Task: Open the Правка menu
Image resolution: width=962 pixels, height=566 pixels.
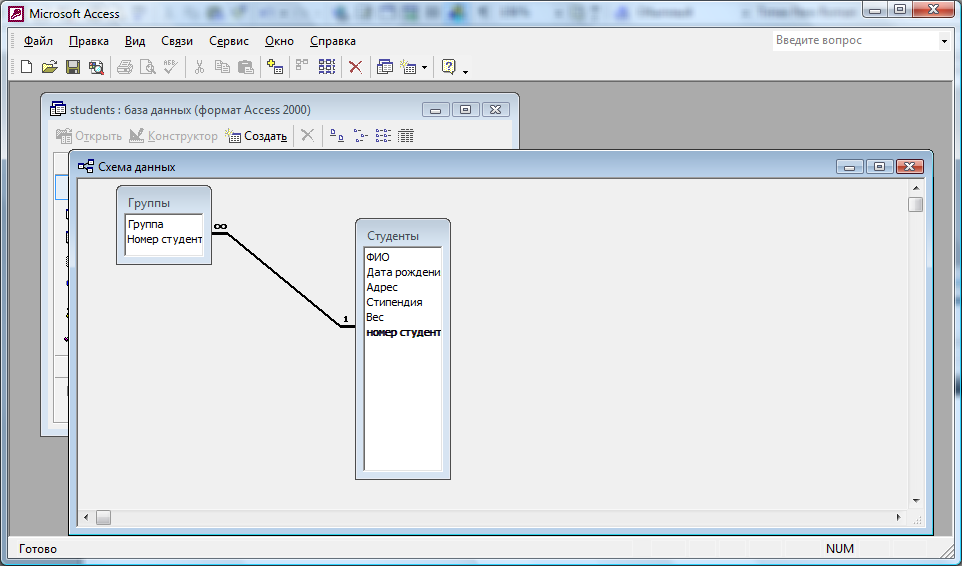Action: point(89,41)
